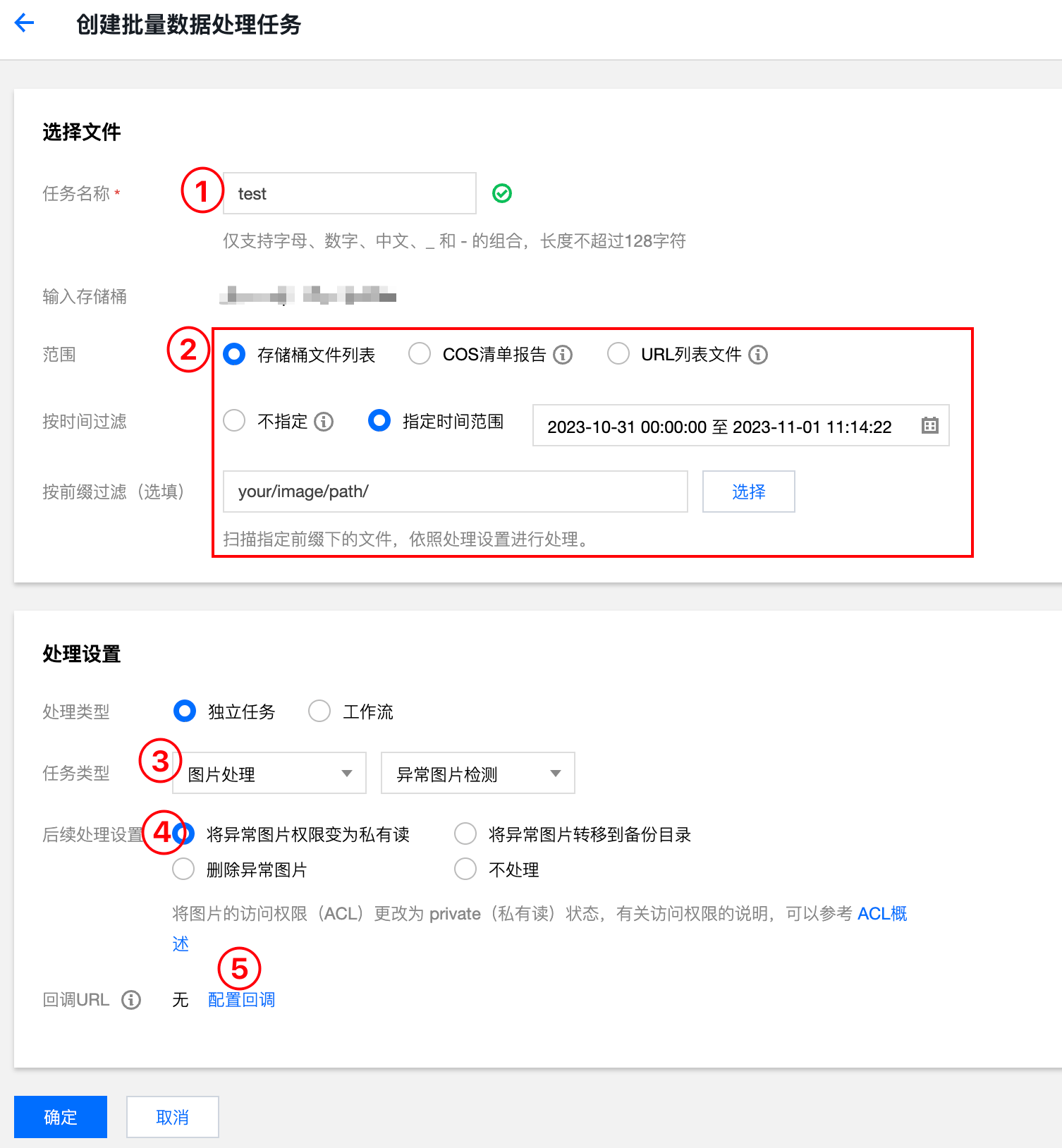Click info icon next to COS清单报告
1062x1148 pixels.
563,355
